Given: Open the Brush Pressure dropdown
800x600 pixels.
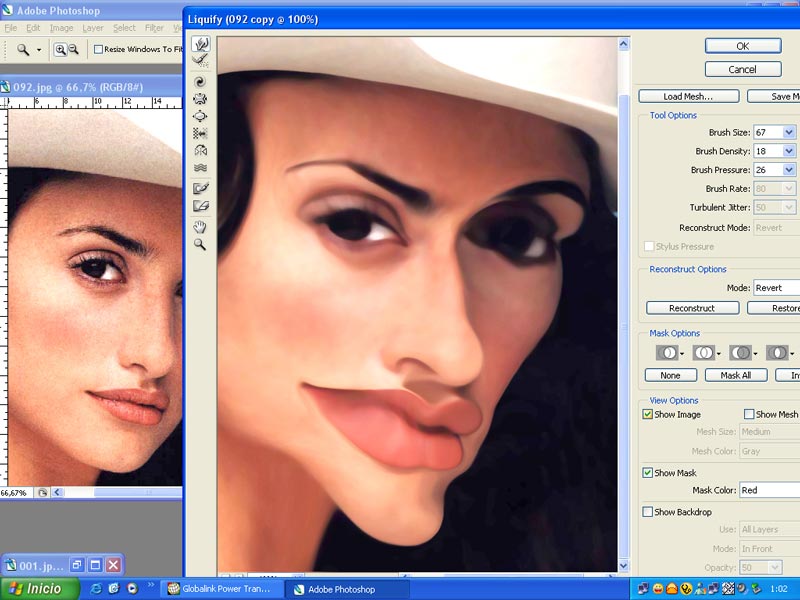Looking at the screenshot, I should [789, 170].
